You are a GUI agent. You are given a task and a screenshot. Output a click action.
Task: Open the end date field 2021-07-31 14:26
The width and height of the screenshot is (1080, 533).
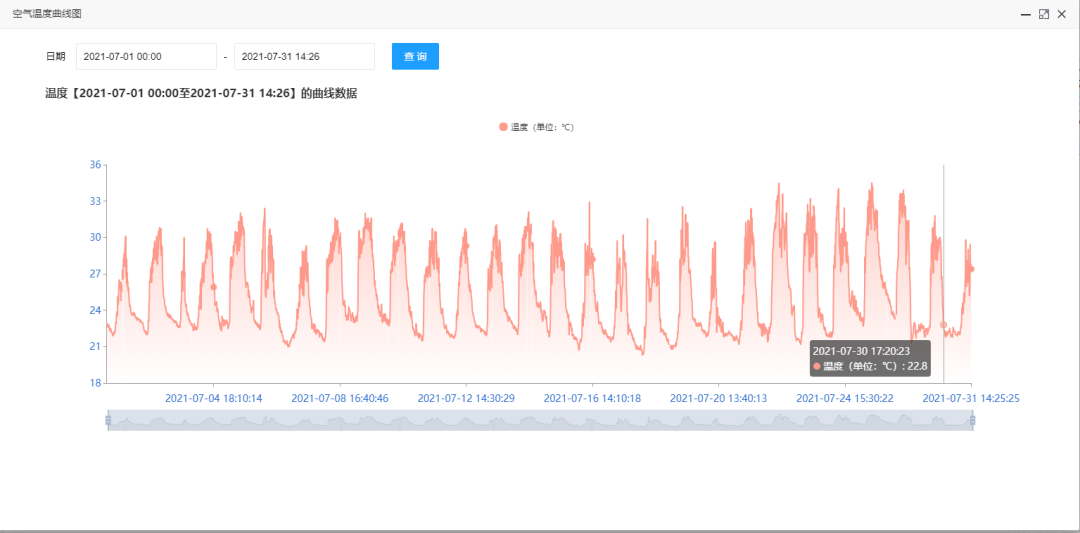304,56
